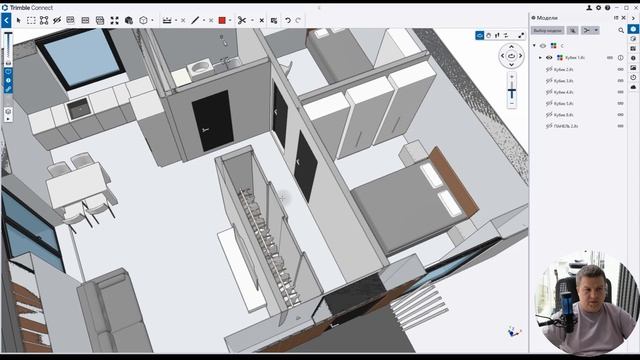Activate walk navigation mode
The height and width of the screenshot is (360, 640).
pos(497,36)
